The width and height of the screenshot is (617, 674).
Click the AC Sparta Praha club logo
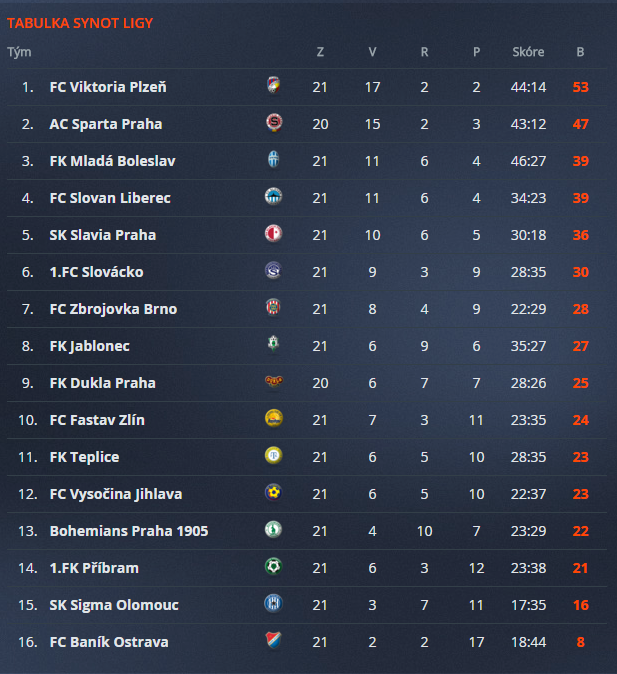[x=274, y=124]
